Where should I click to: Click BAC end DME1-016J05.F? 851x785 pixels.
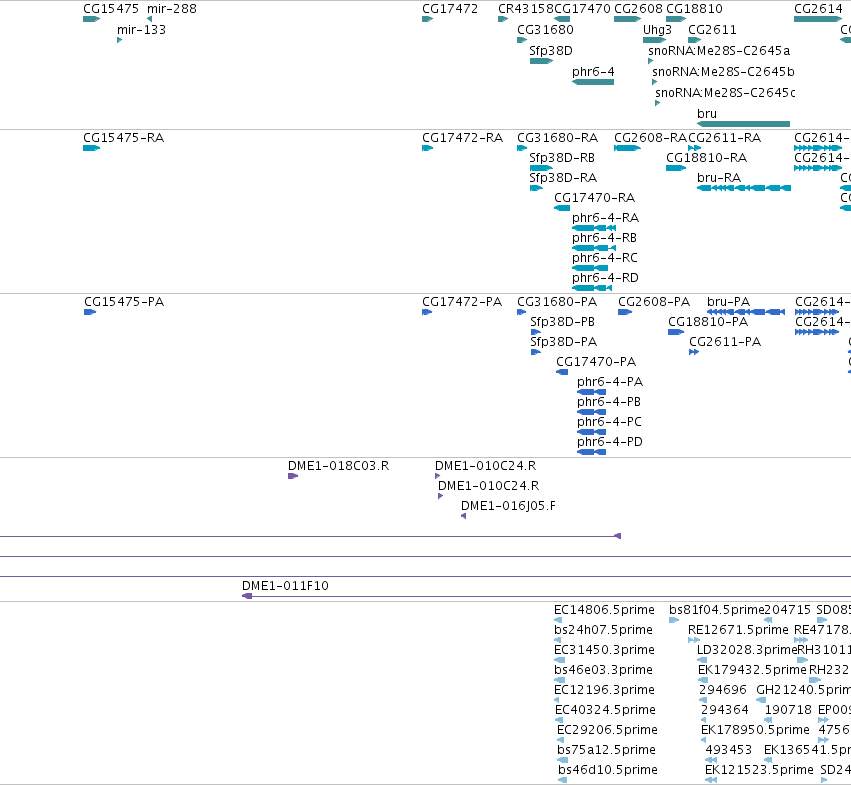(463, 516)
